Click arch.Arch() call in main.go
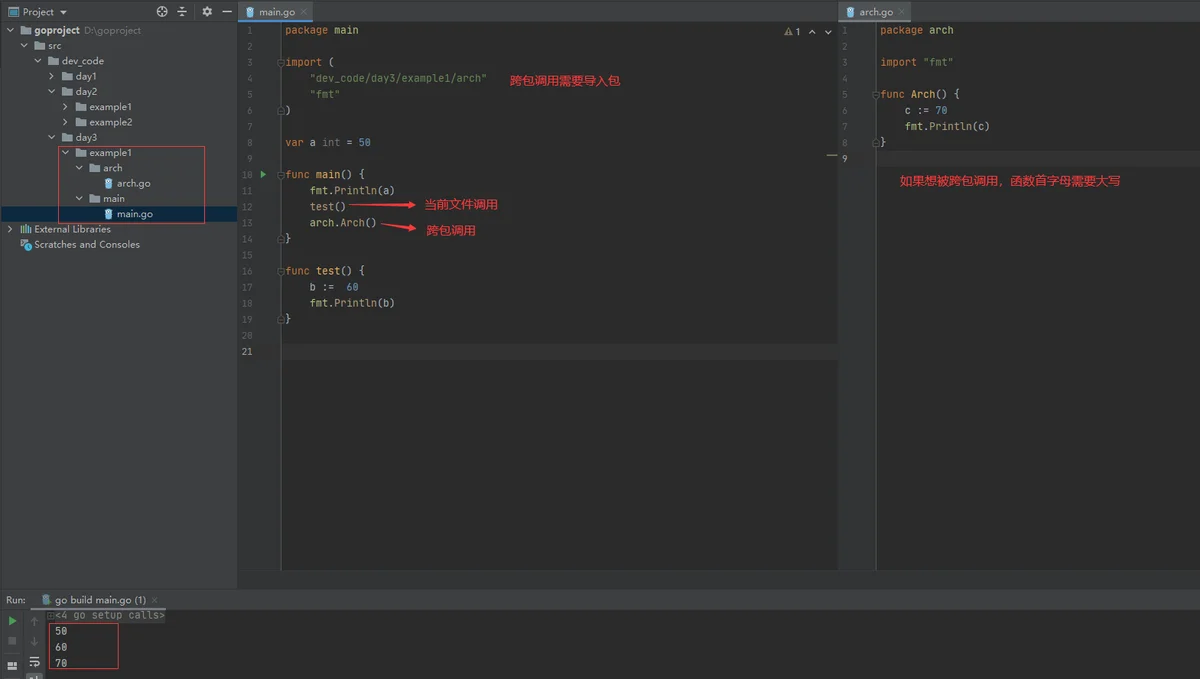 (x=343, y=222)
